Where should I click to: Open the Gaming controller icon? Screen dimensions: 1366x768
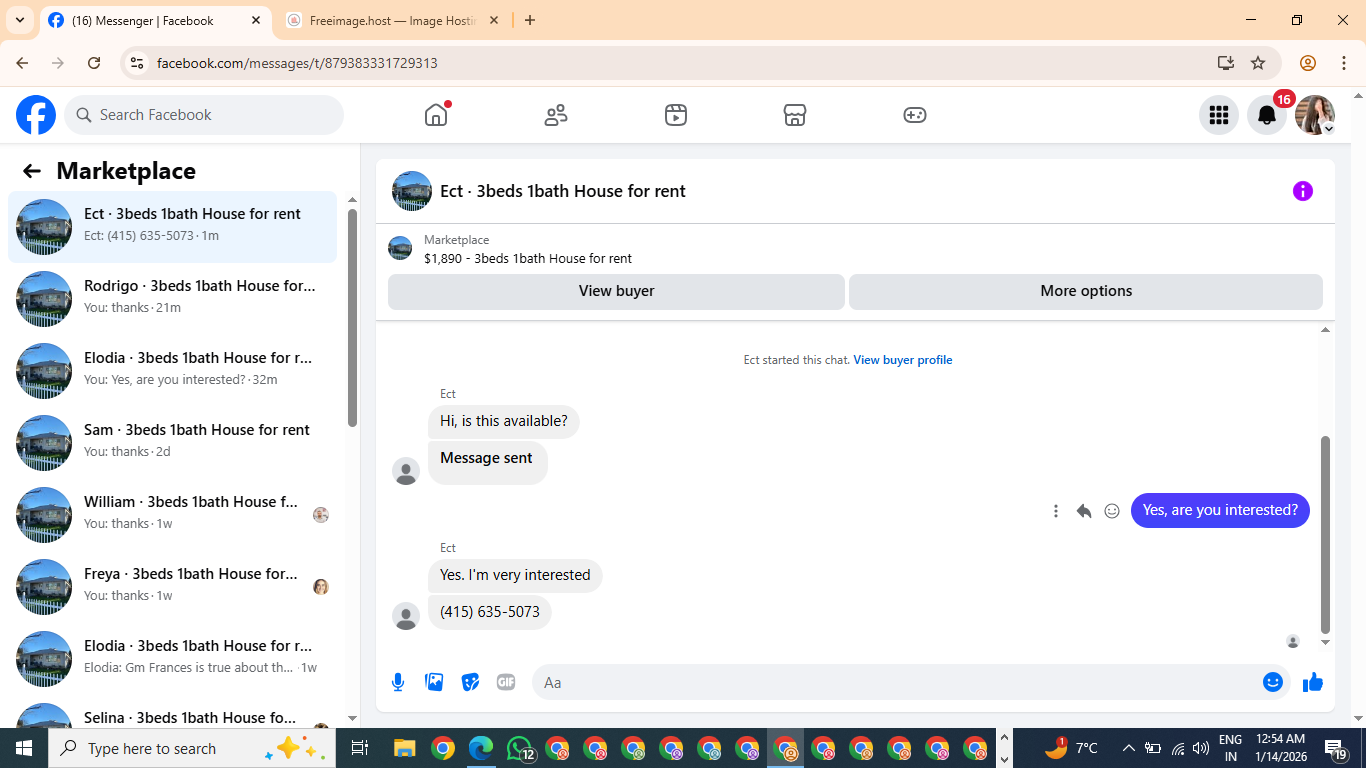click(x=915, y=115)
